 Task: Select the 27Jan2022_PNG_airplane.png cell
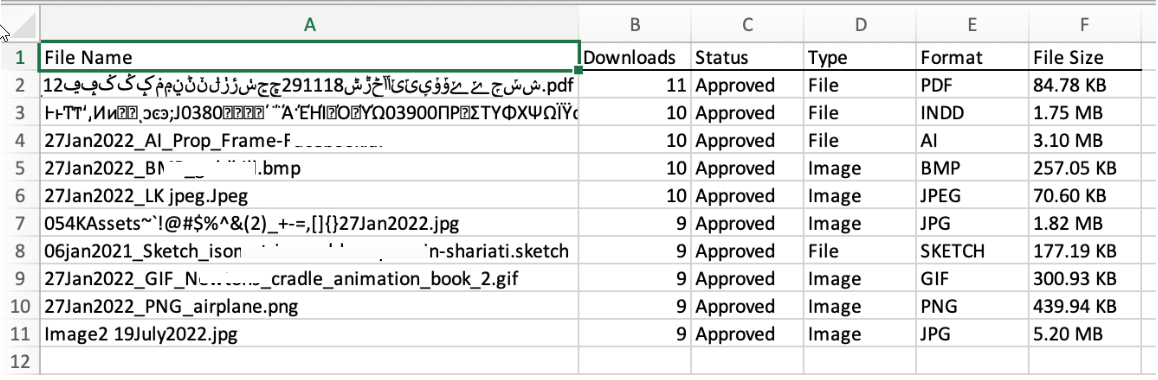[309, 306]
